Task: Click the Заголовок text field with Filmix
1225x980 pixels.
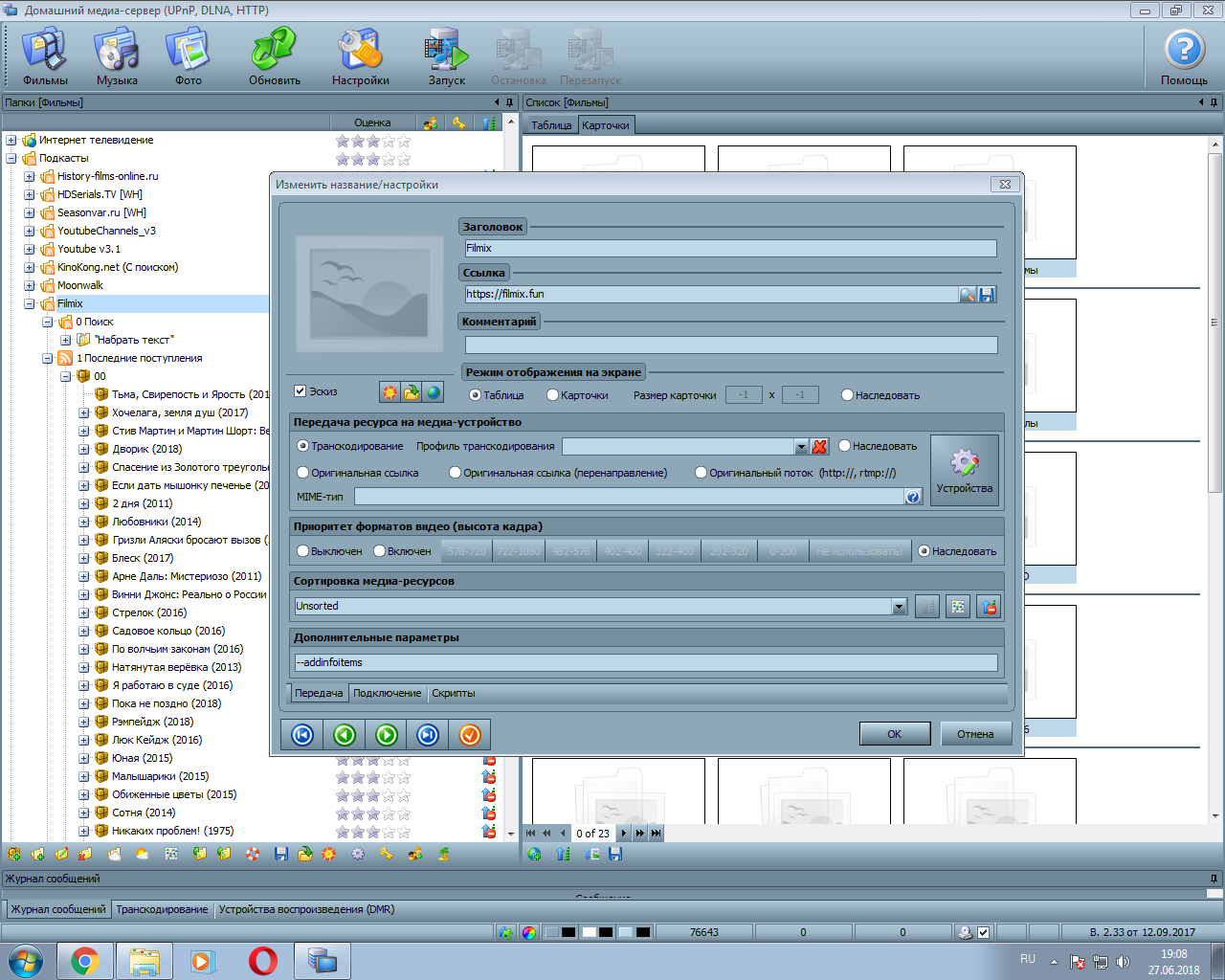Action: 729,249
